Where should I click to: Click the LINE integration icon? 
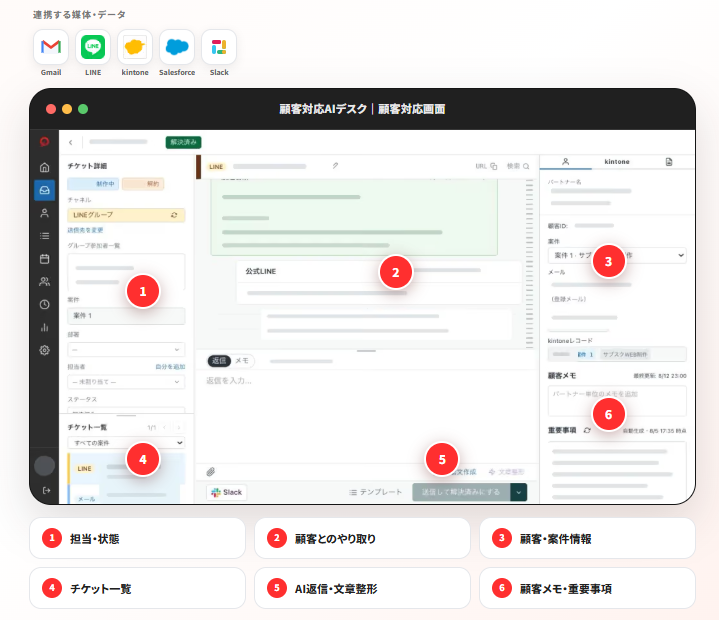(93, 47)
